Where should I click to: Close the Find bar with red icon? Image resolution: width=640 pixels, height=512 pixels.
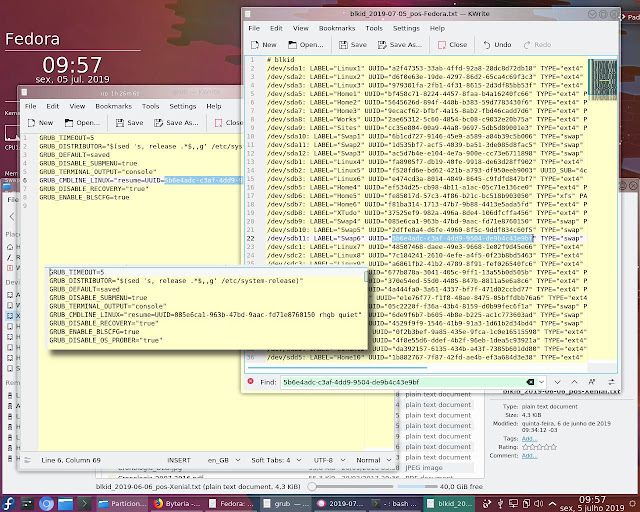(x=250, y=381)
